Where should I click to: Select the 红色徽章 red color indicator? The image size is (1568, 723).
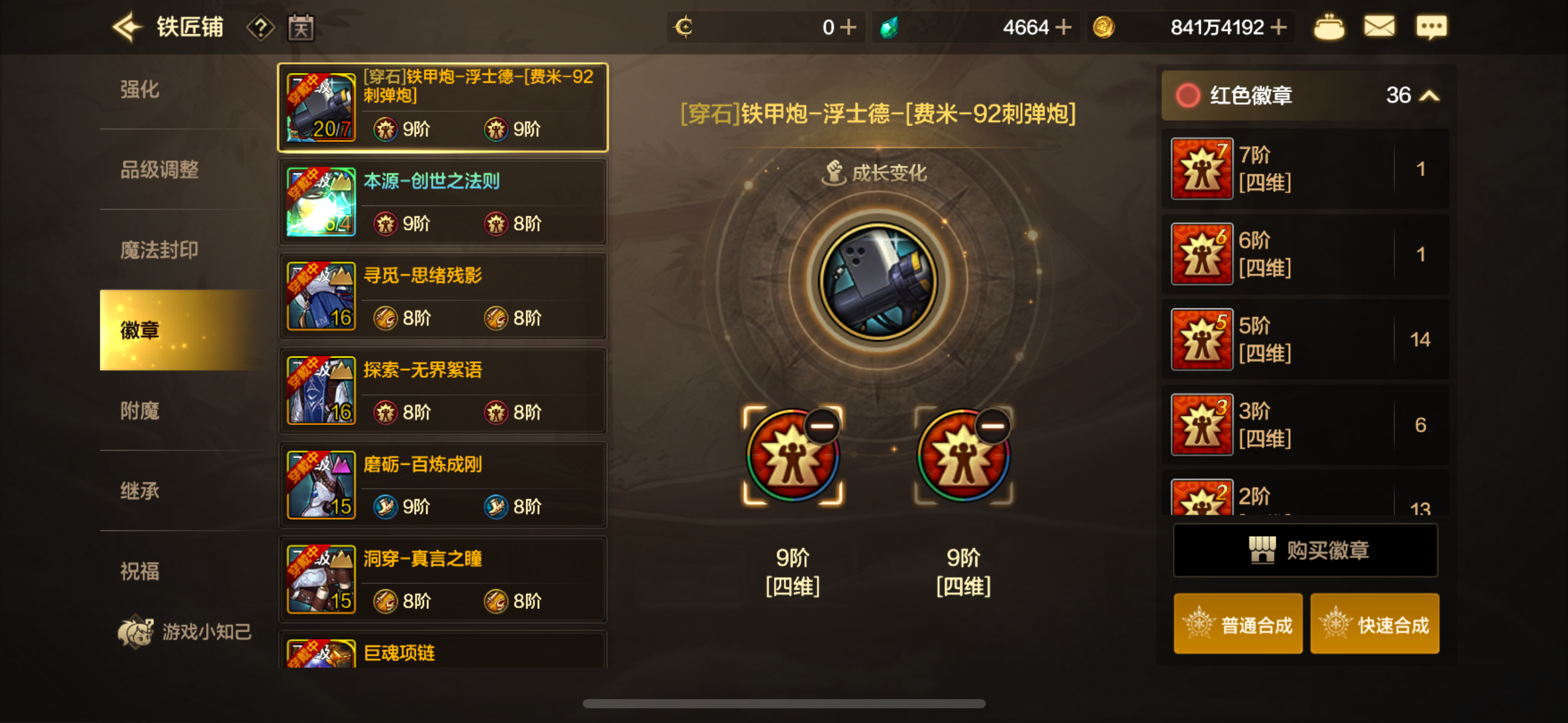click(x=1188, y=96)
